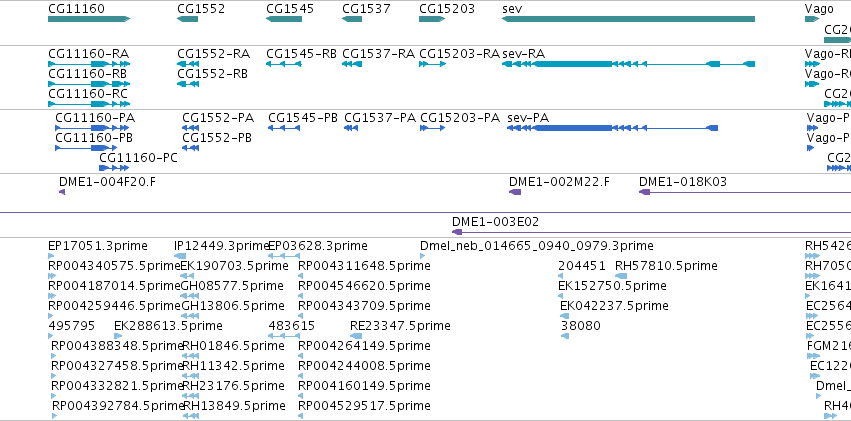Click the RH13849.5prime EST
851x421 pixels.
191,417
